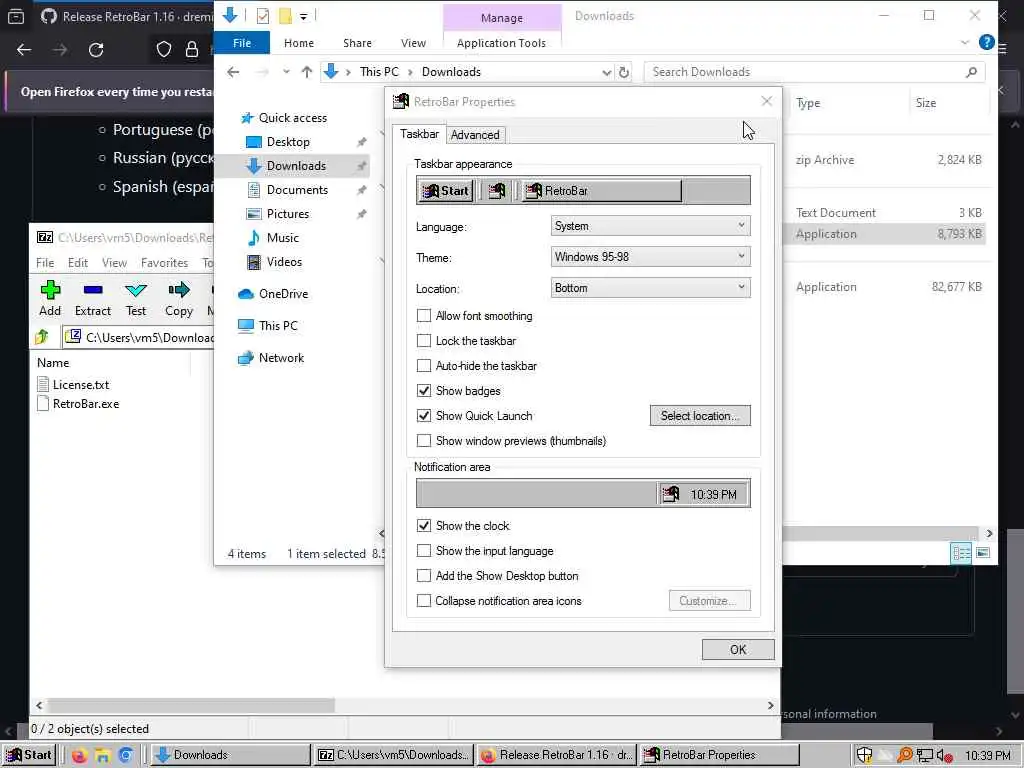1024x768 pixels.
Task: Open the Location dropdown
Action: 650,288
